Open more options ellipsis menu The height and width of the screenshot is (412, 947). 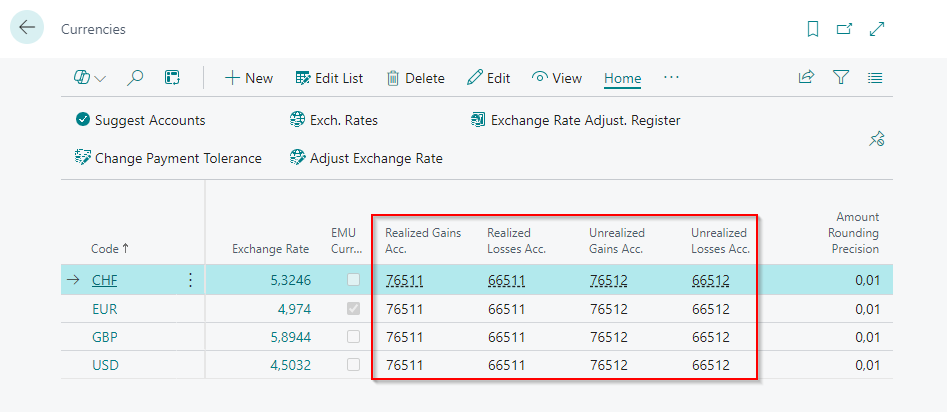click(671, 78)
